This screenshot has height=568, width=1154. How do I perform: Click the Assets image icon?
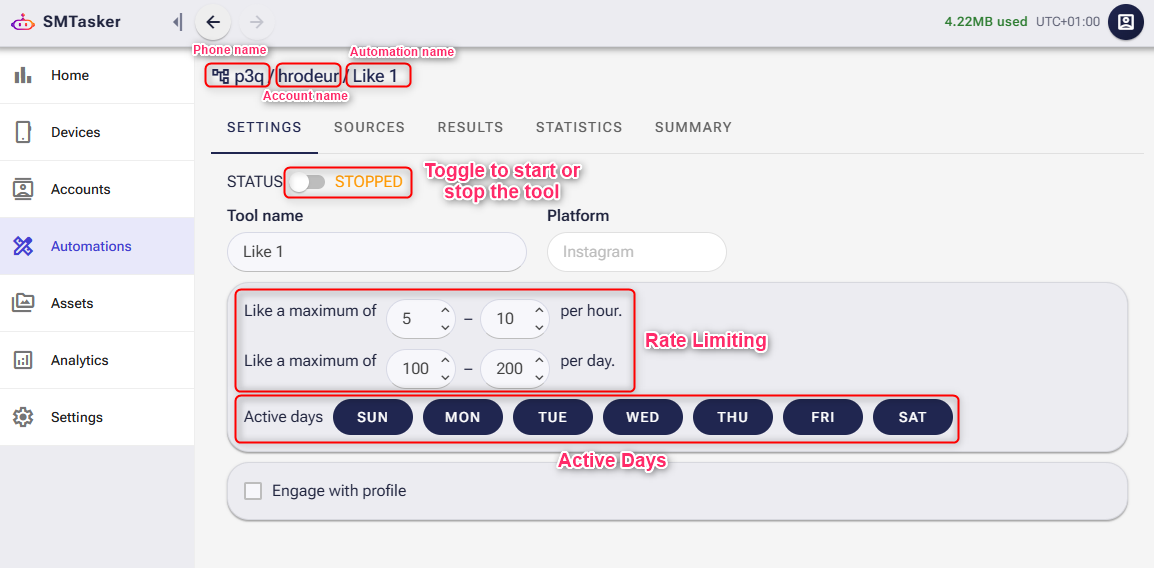23,303
